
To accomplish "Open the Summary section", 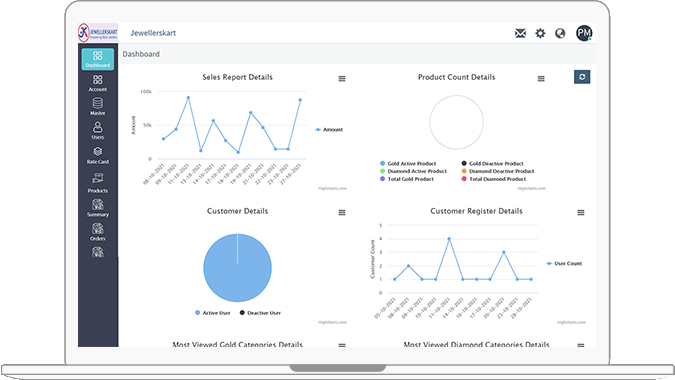I will (98, 208).
